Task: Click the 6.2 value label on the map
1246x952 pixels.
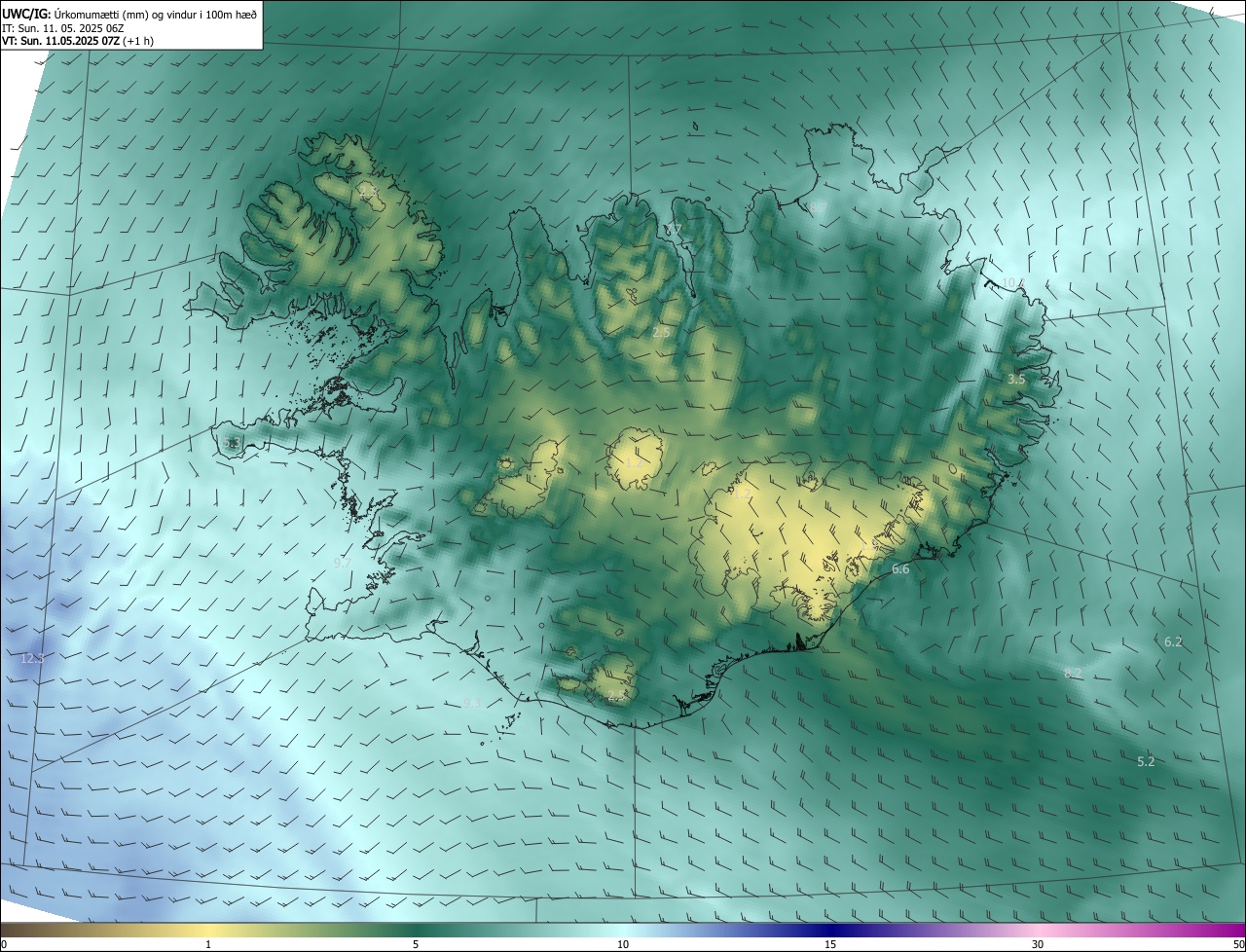Action: (x=1173, y=642)
